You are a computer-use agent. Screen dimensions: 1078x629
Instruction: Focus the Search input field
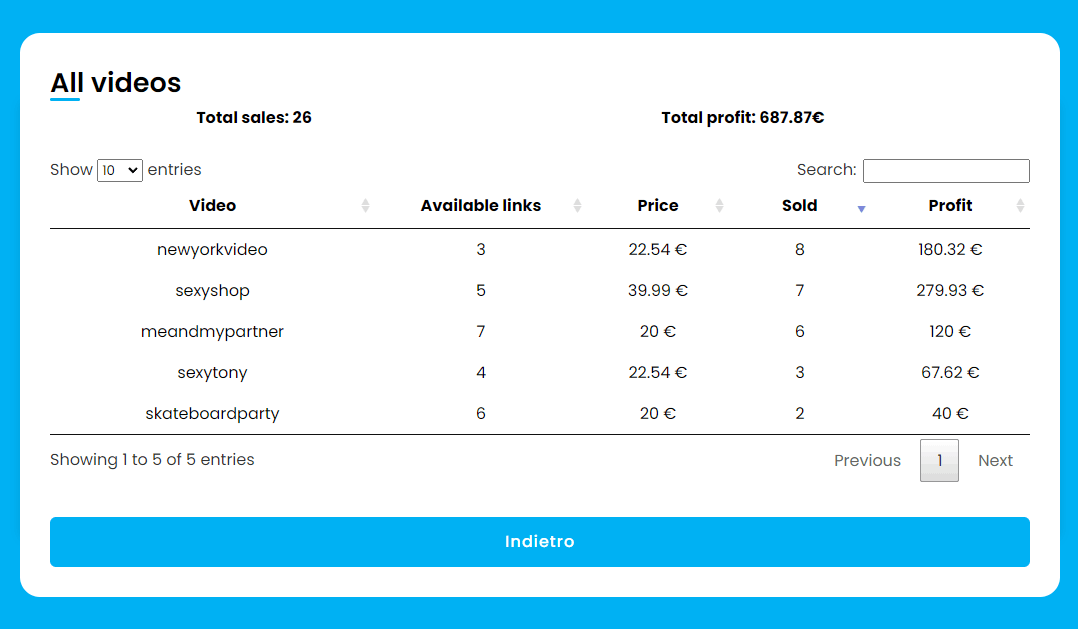click(x=946, y=170)
